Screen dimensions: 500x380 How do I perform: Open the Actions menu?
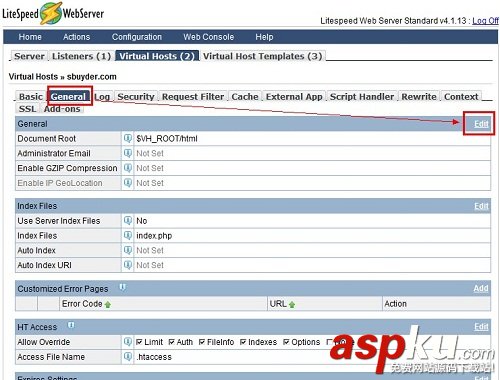pyautogui.click(x=76, y=37)
